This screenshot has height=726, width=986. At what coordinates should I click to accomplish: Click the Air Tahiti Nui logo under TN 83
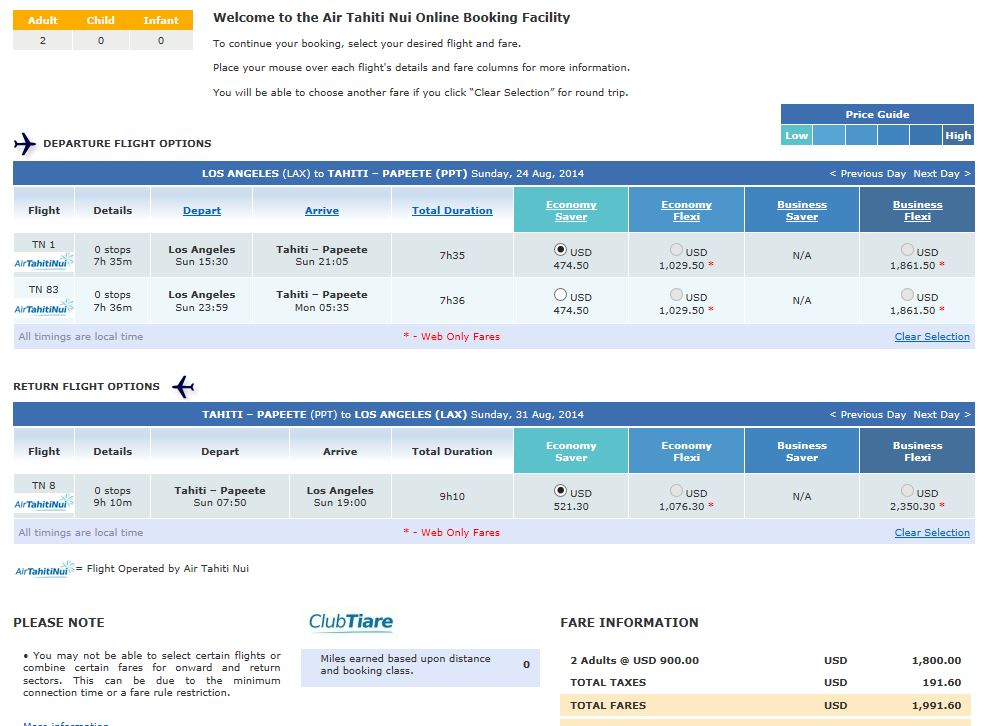[44, 307]
